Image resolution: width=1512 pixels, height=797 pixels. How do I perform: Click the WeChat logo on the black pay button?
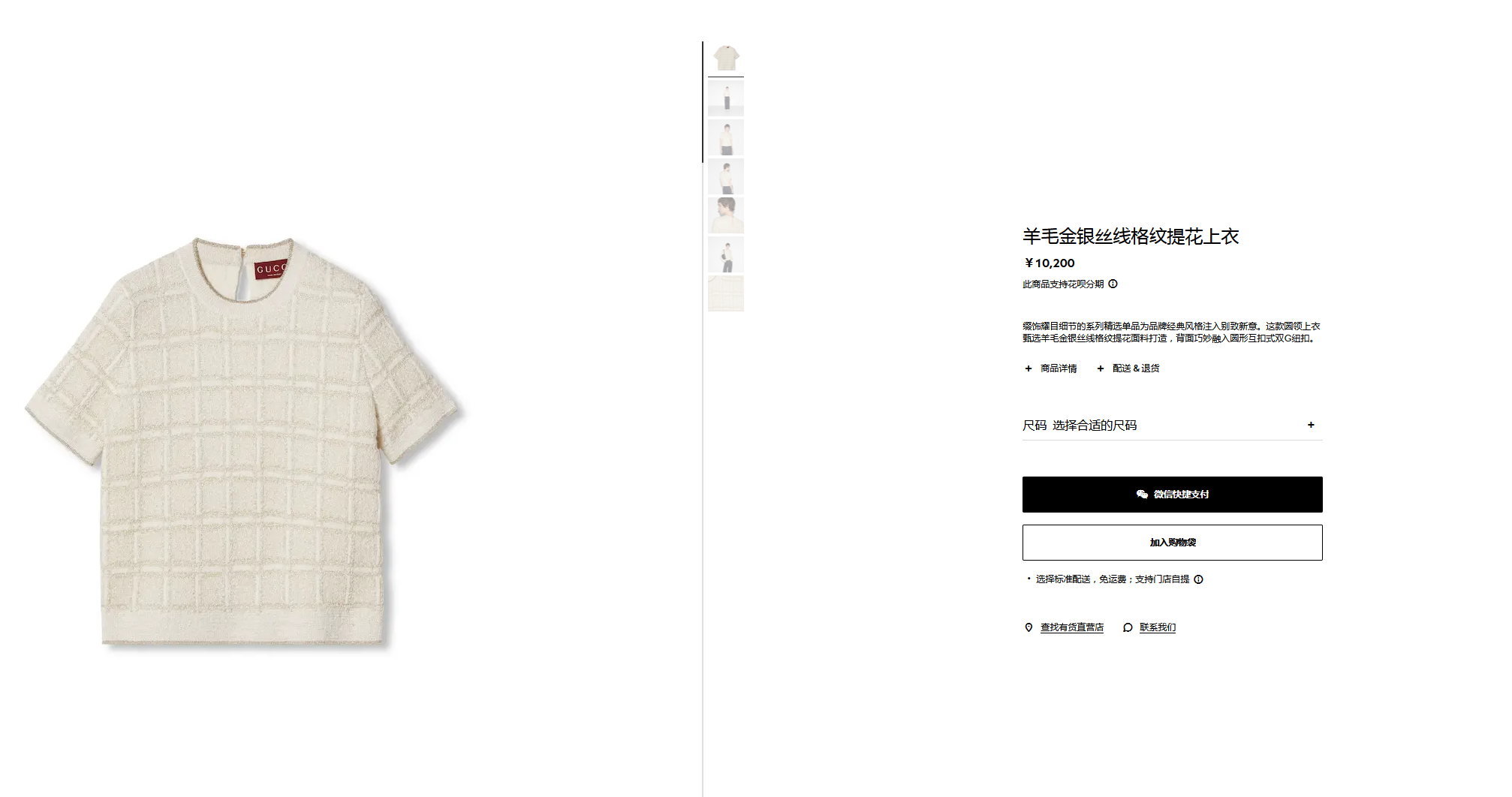[x=1142, y=494]
